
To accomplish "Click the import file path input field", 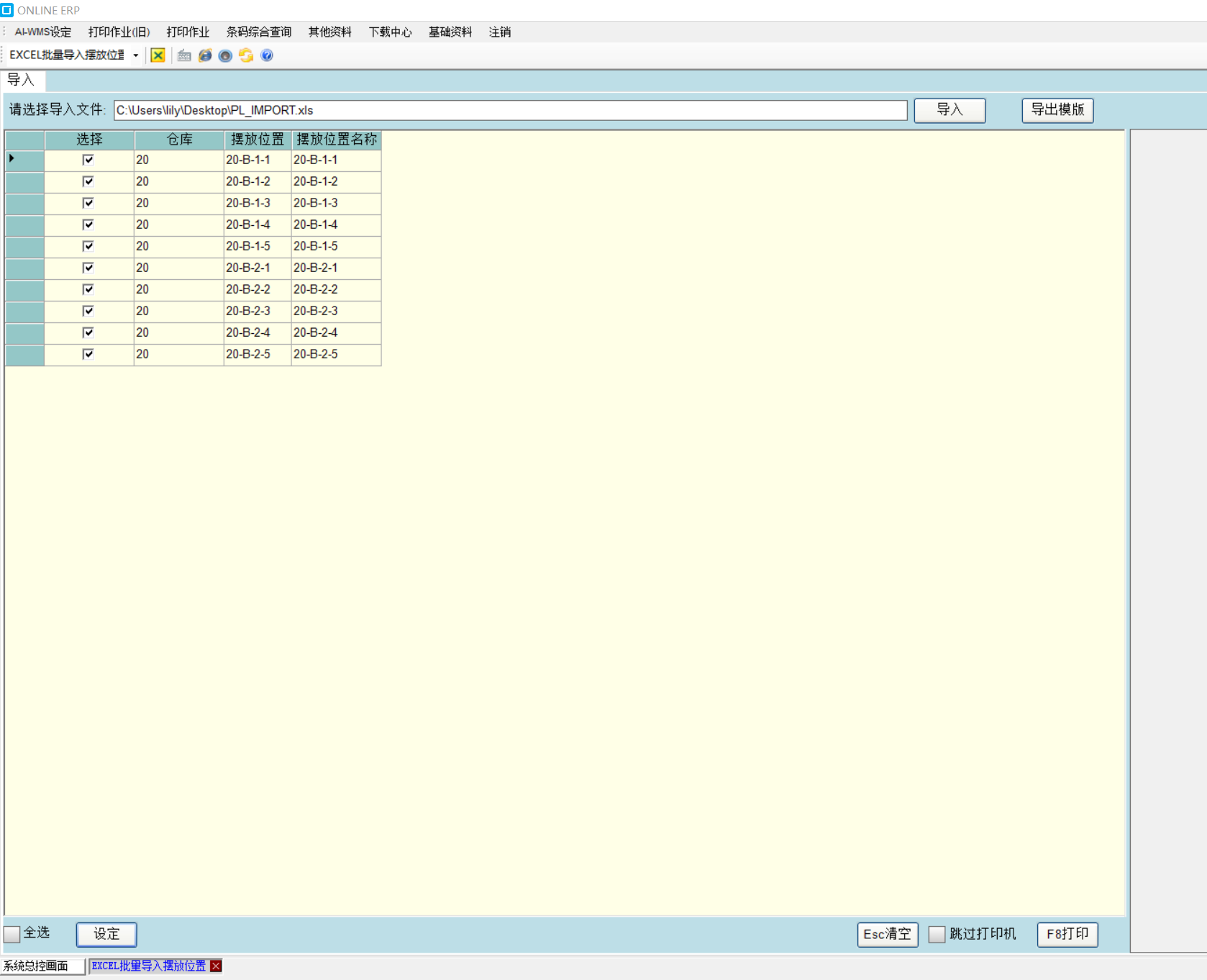I will click(x=510, y=110).
